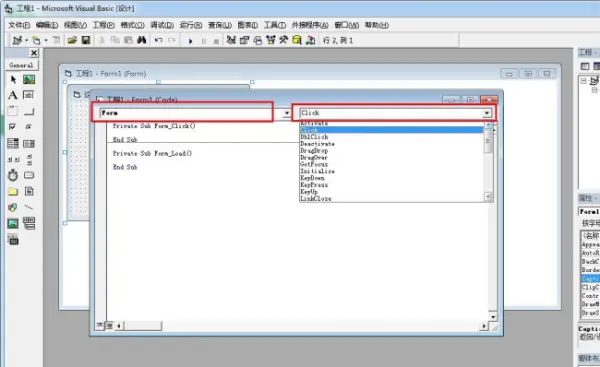600x367 pixels.
Task: Click the Open Project folder icon
Action: (72, 40)
